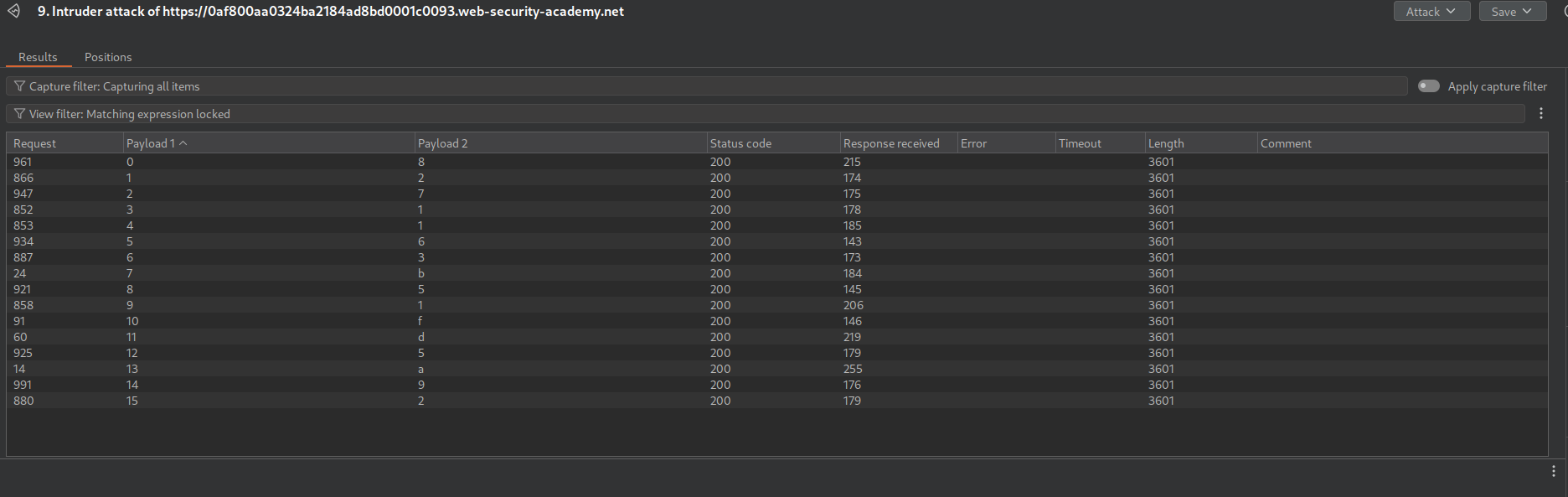The image size is (1568, 497).
Task: Open the Attack dropdown menu
Action: point(1431,12)
